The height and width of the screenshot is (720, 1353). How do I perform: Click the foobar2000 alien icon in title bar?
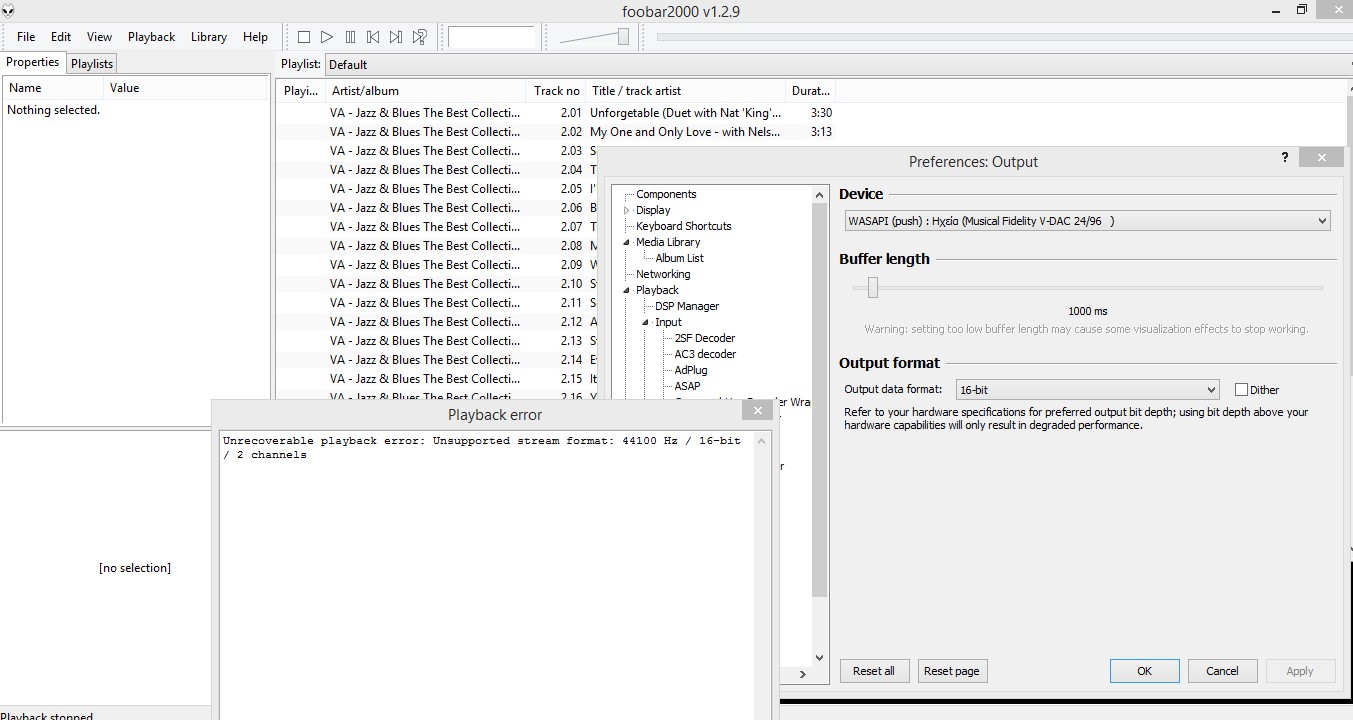9,11
